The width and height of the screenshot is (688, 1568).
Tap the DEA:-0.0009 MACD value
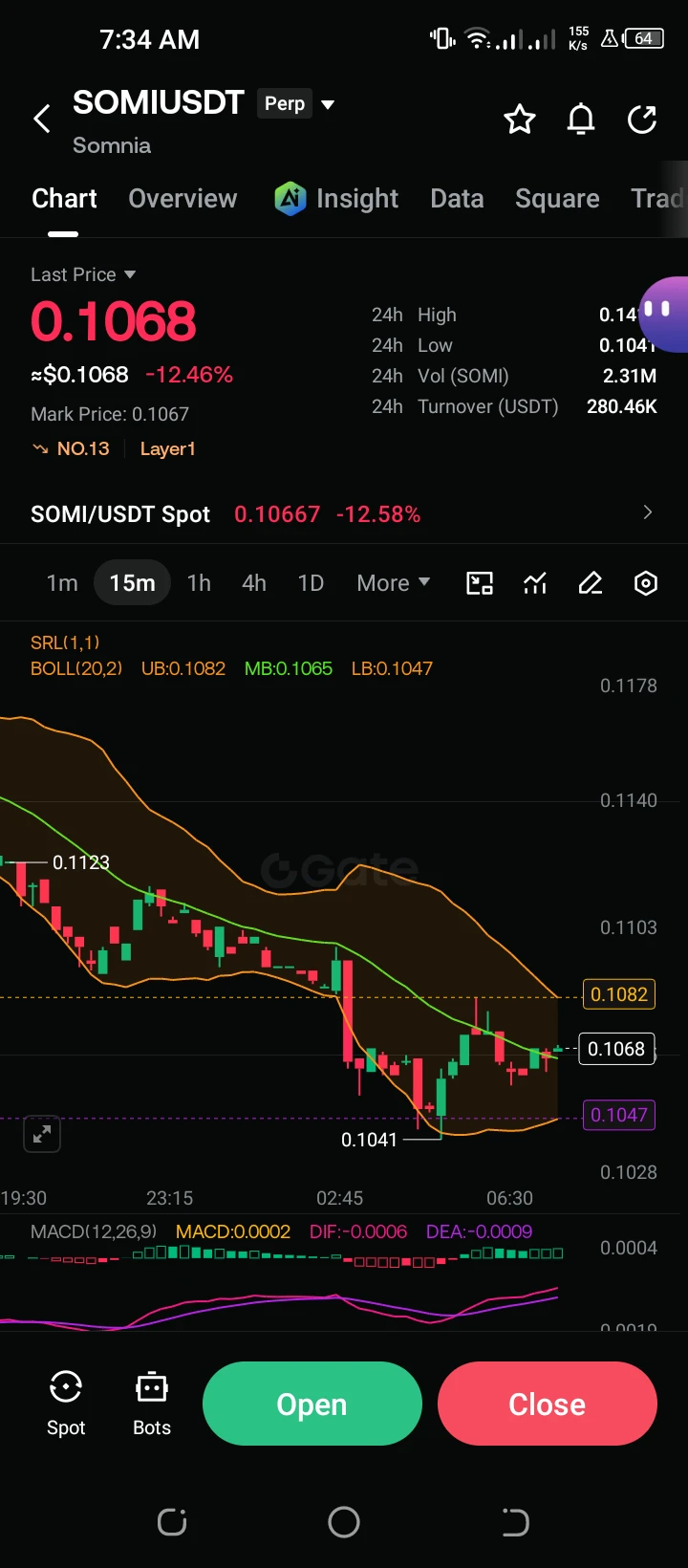coord(479,1231)
